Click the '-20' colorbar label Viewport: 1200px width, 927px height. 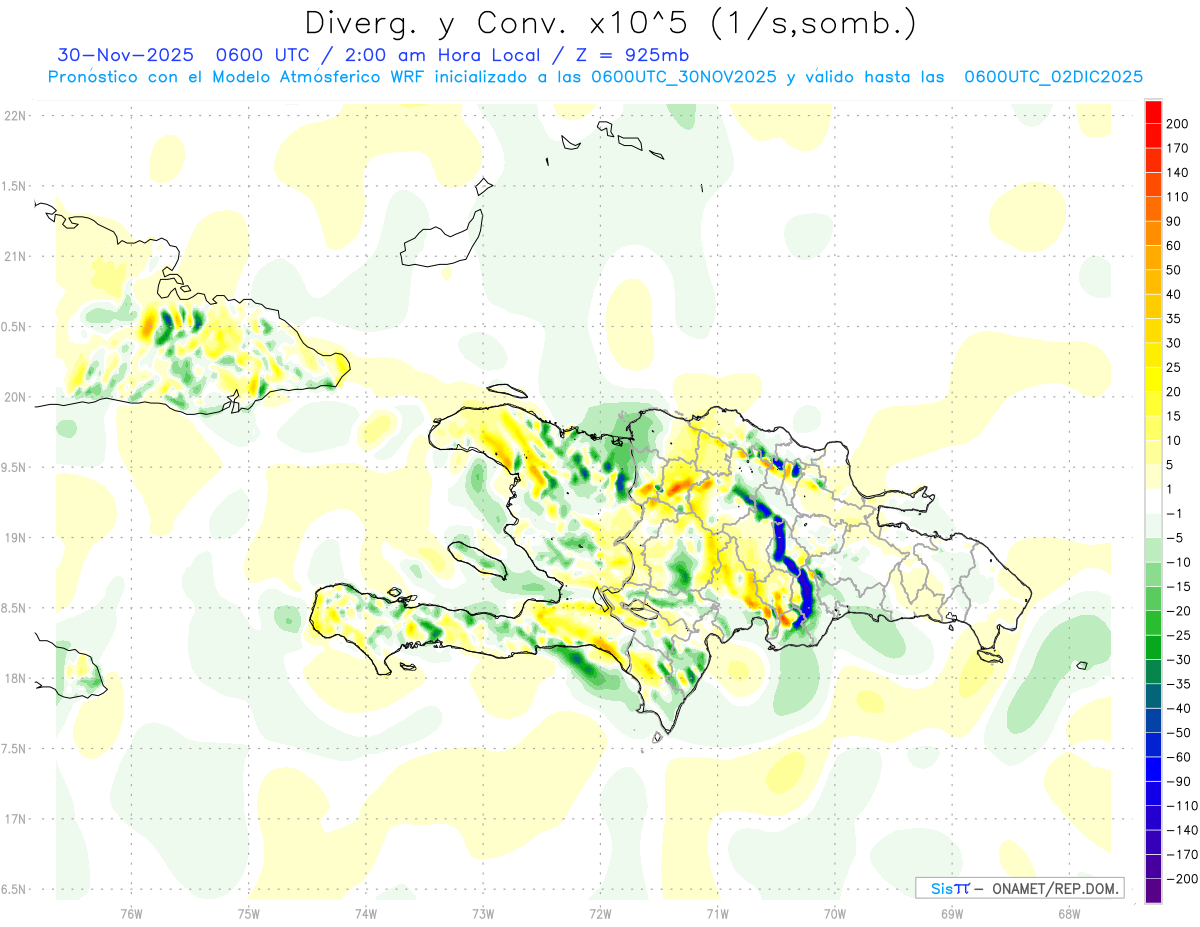(x=1179, y=611)
